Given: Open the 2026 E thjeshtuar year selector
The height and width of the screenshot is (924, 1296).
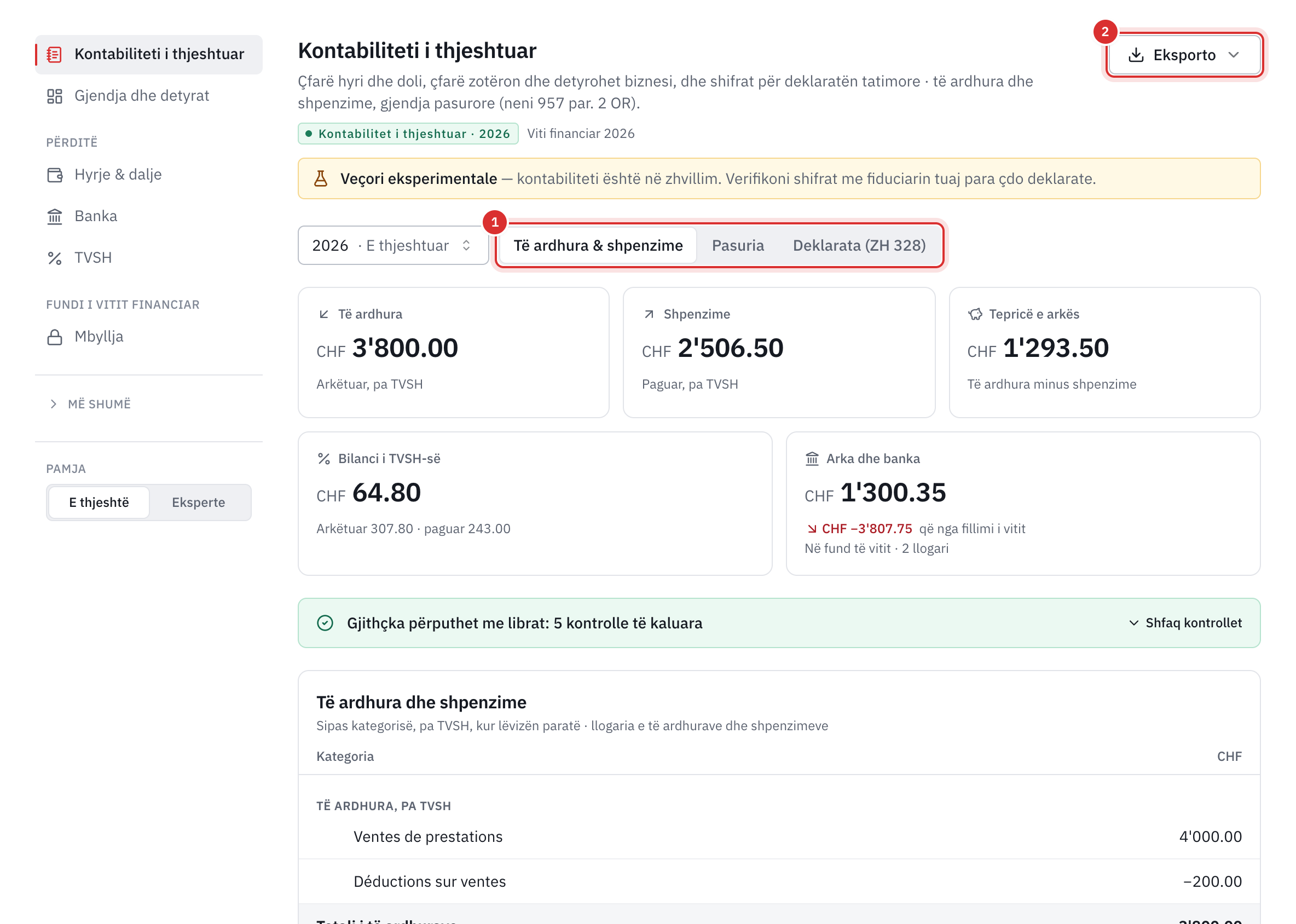Looking at the screenshot, I should click(393, 245).
